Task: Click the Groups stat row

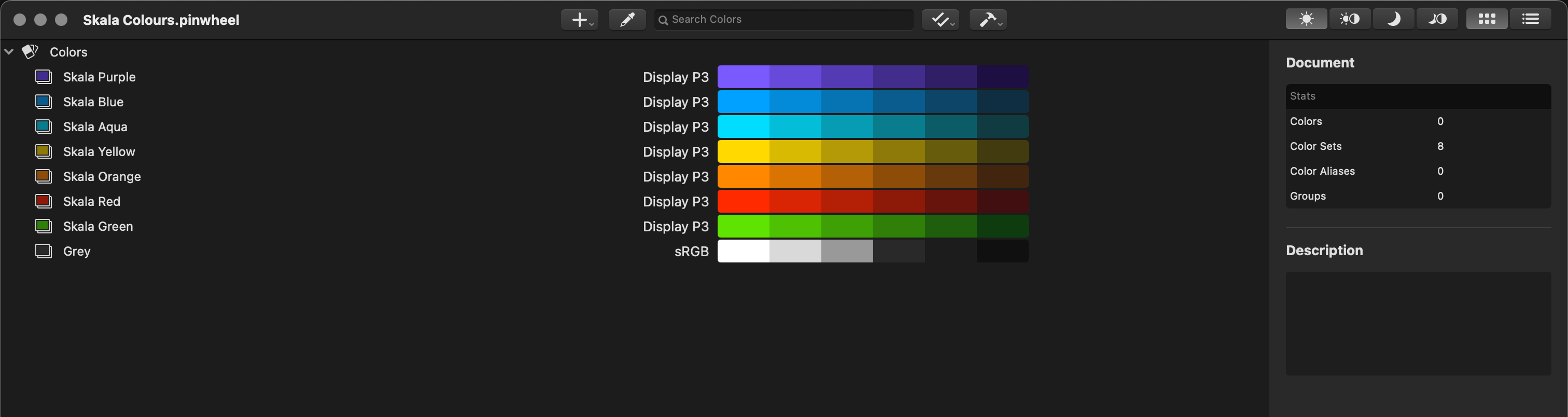Action: tap(1418, 196)
